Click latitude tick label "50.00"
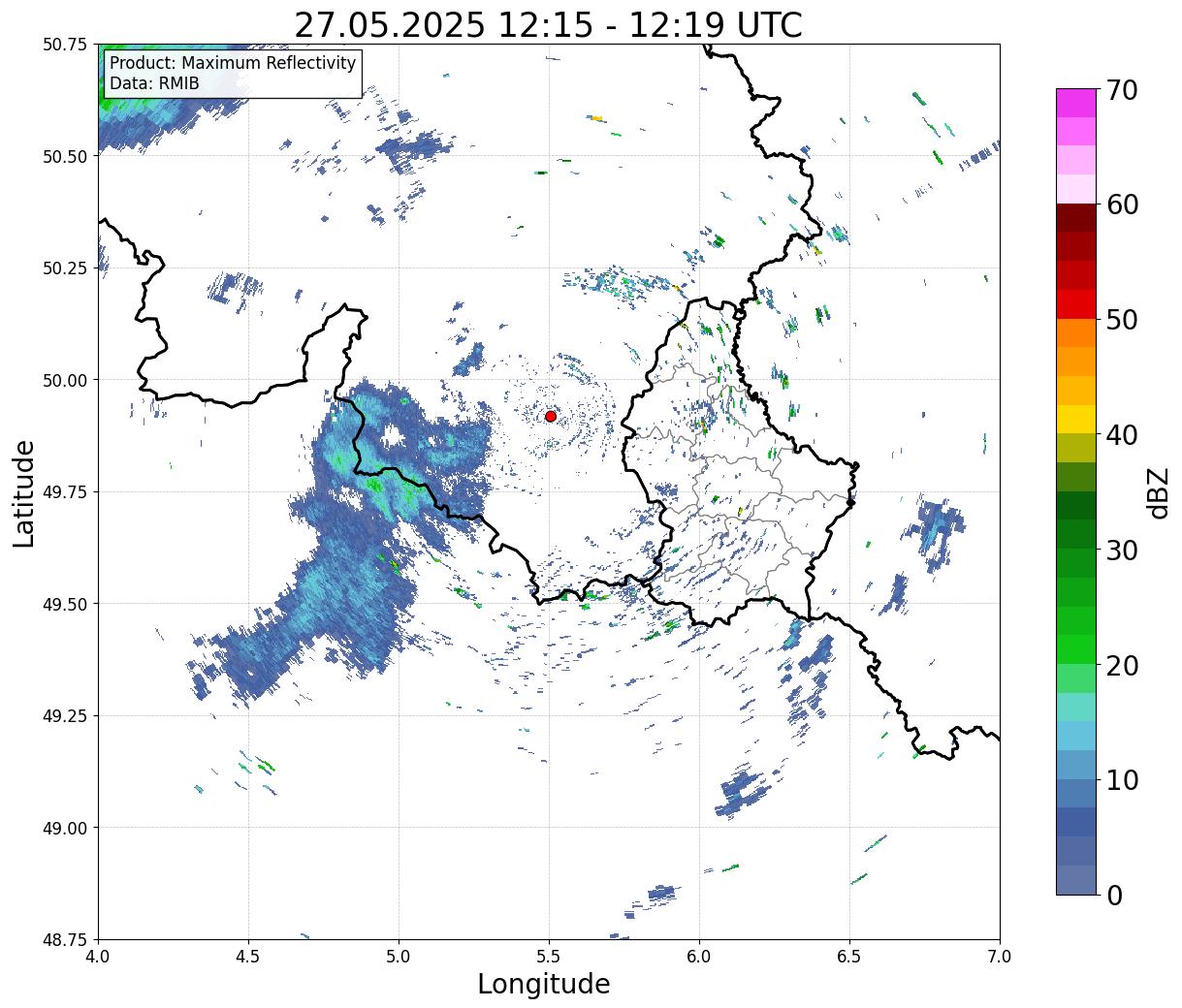 [x=65, y=380]
